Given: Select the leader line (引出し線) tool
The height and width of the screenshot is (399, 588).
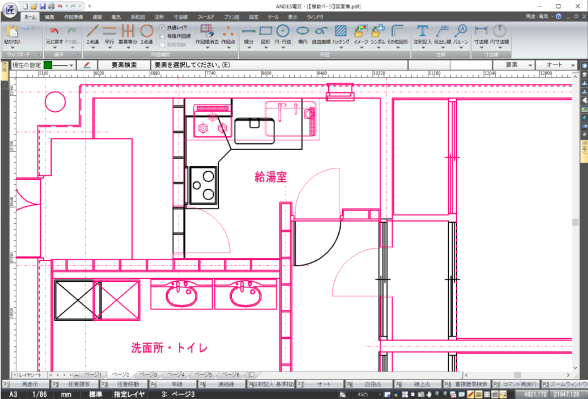Looking at the screenshot, I should (x=442, y=35).
